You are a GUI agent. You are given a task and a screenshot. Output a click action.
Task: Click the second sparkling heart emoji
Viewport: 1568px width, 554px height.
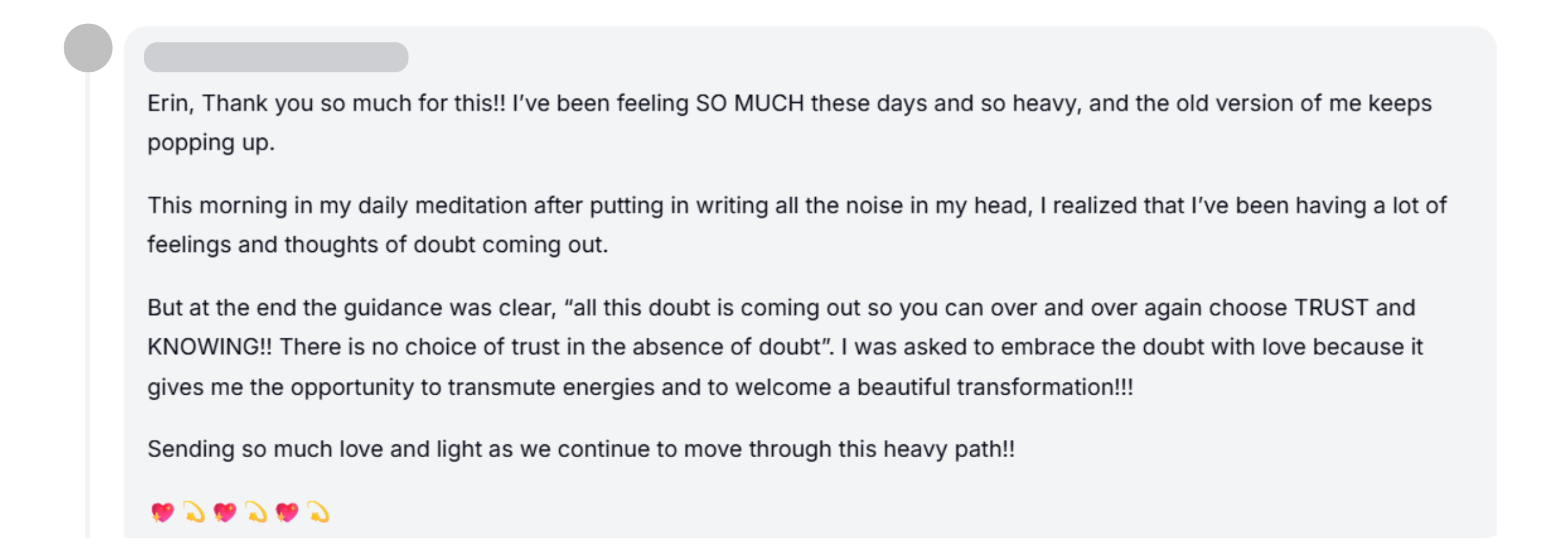point(225,512)
